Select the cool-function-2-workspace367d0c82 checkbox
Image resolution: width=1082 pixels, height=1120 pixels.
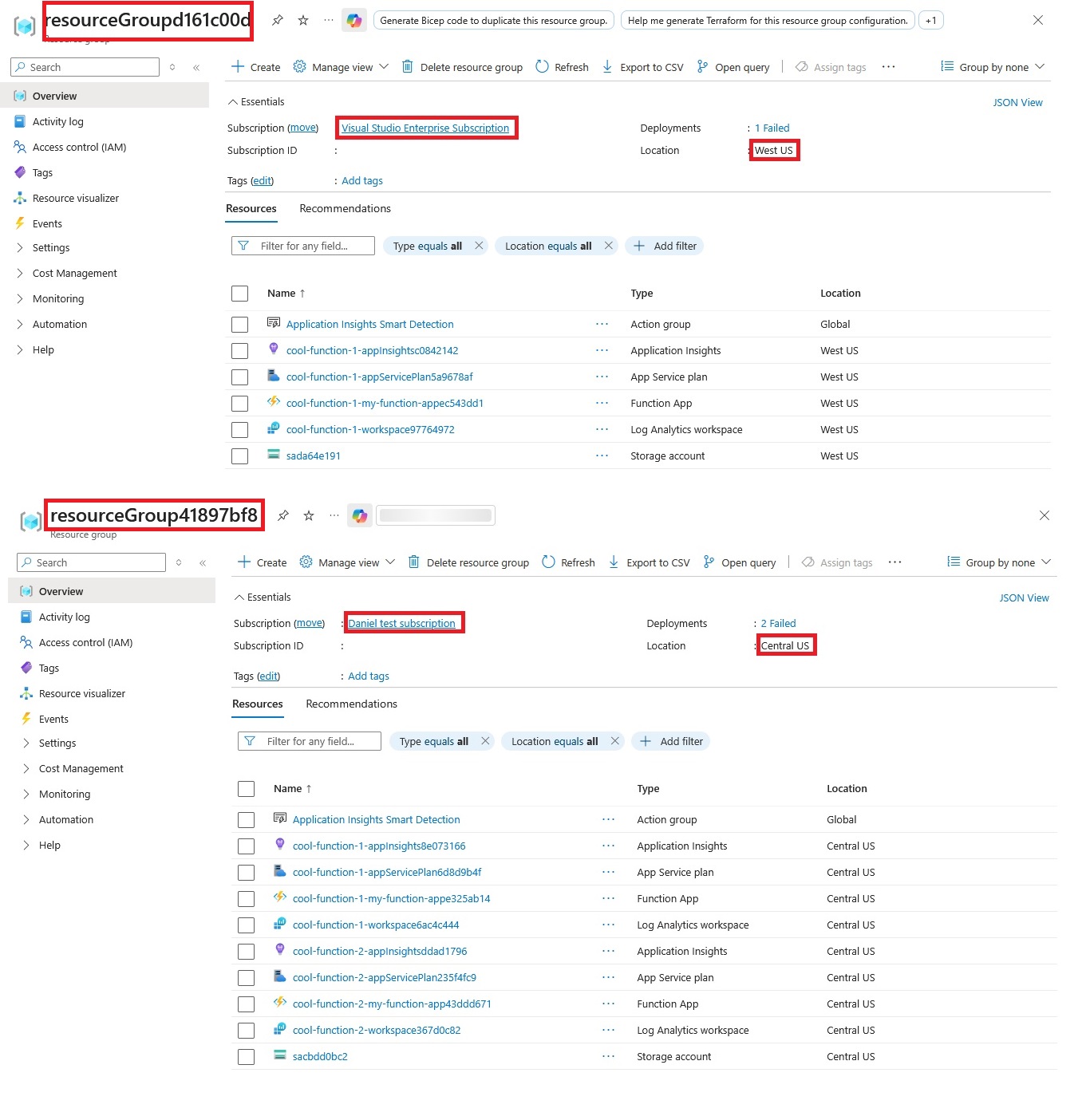coord(246,1031)
